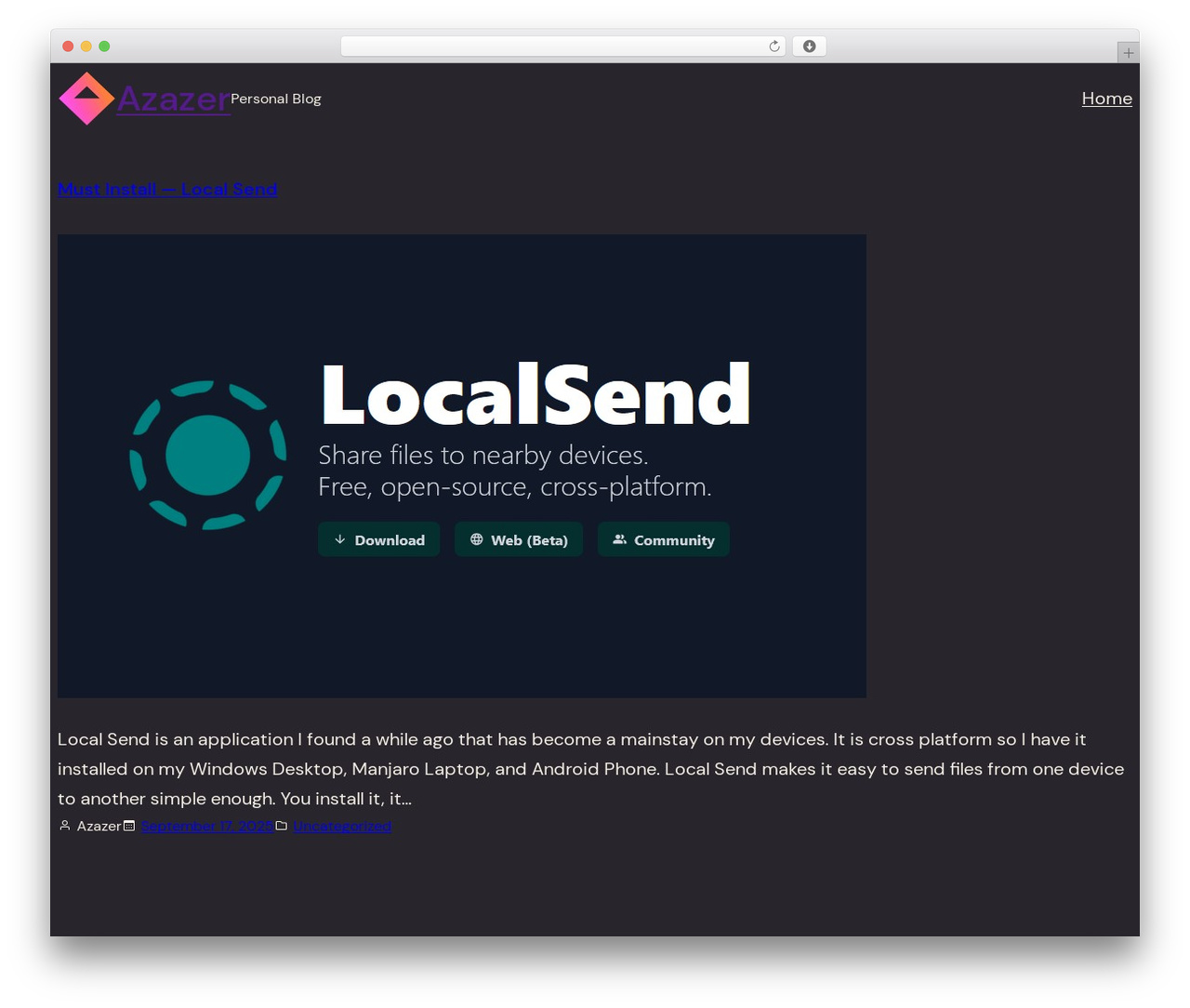
Task: Click the post excerpt starting 'Local Send is an application'
Action: pyautogui.click(x=593, y=769)
